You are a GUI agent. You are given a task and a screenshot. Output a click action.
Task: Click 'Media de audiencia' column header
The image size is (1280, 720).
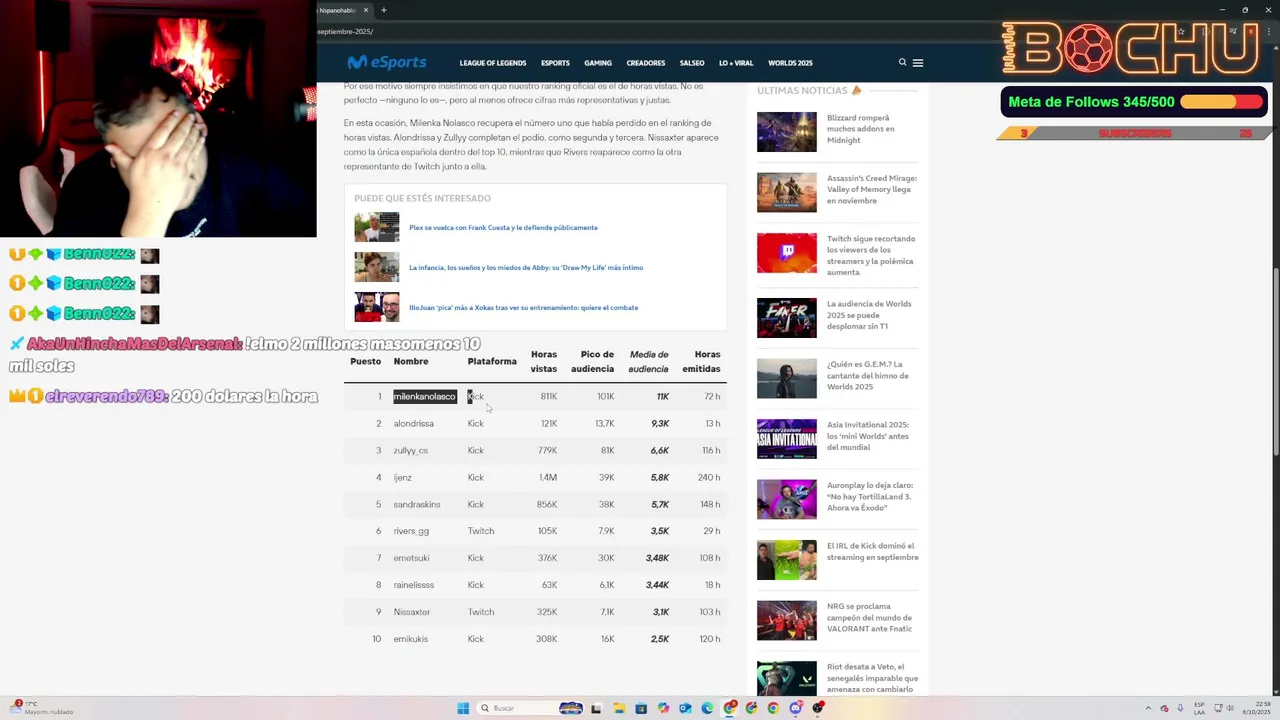pyautogui.click(x=648, y=361)
